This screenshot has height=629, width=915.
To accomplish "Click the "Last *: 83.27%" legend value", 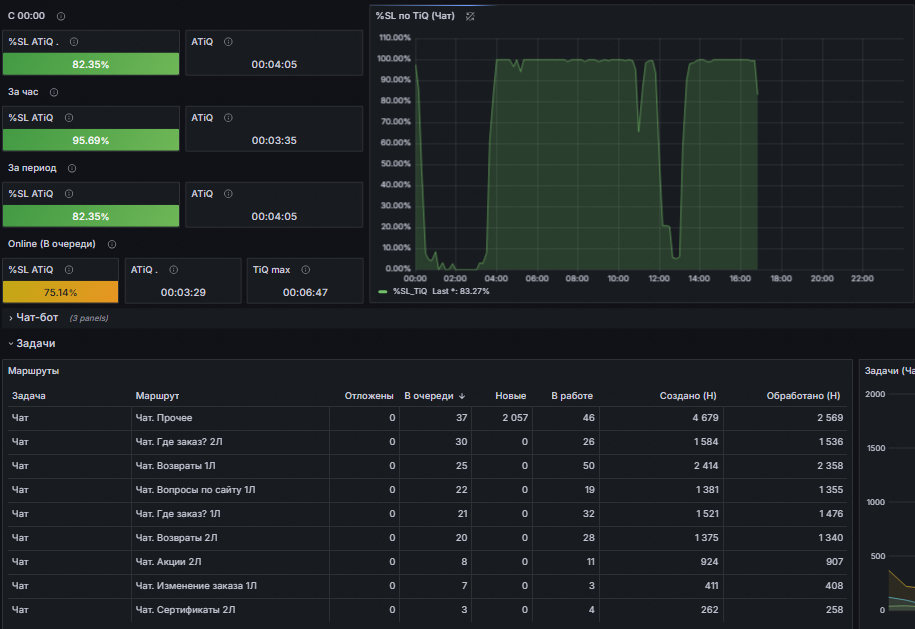I will (x=460, y=291).
